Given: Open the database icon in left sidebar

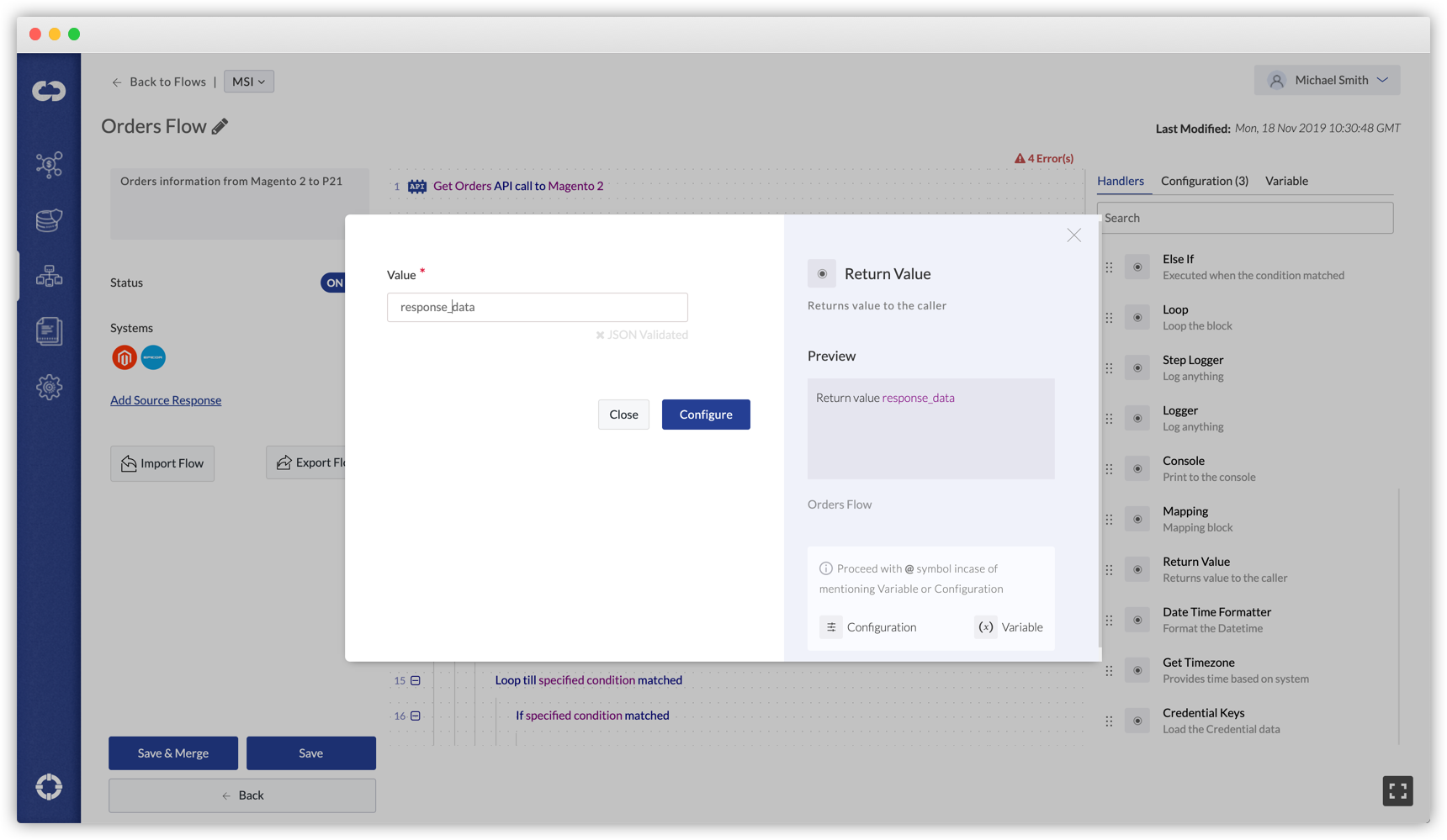Looking at the screenshot, I should pyautogui.click(x=49, y=220).
